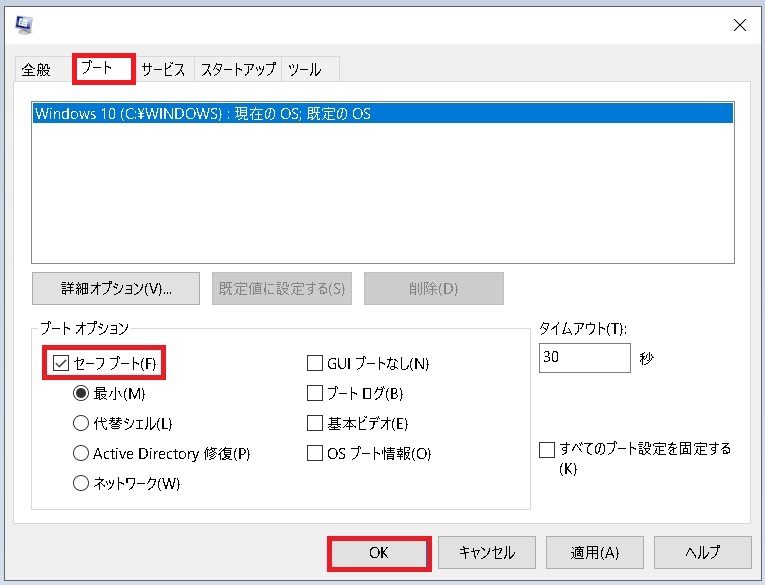Close the dialog with the X button
Screen dimensions: 765x585
(x=740, y=25)
